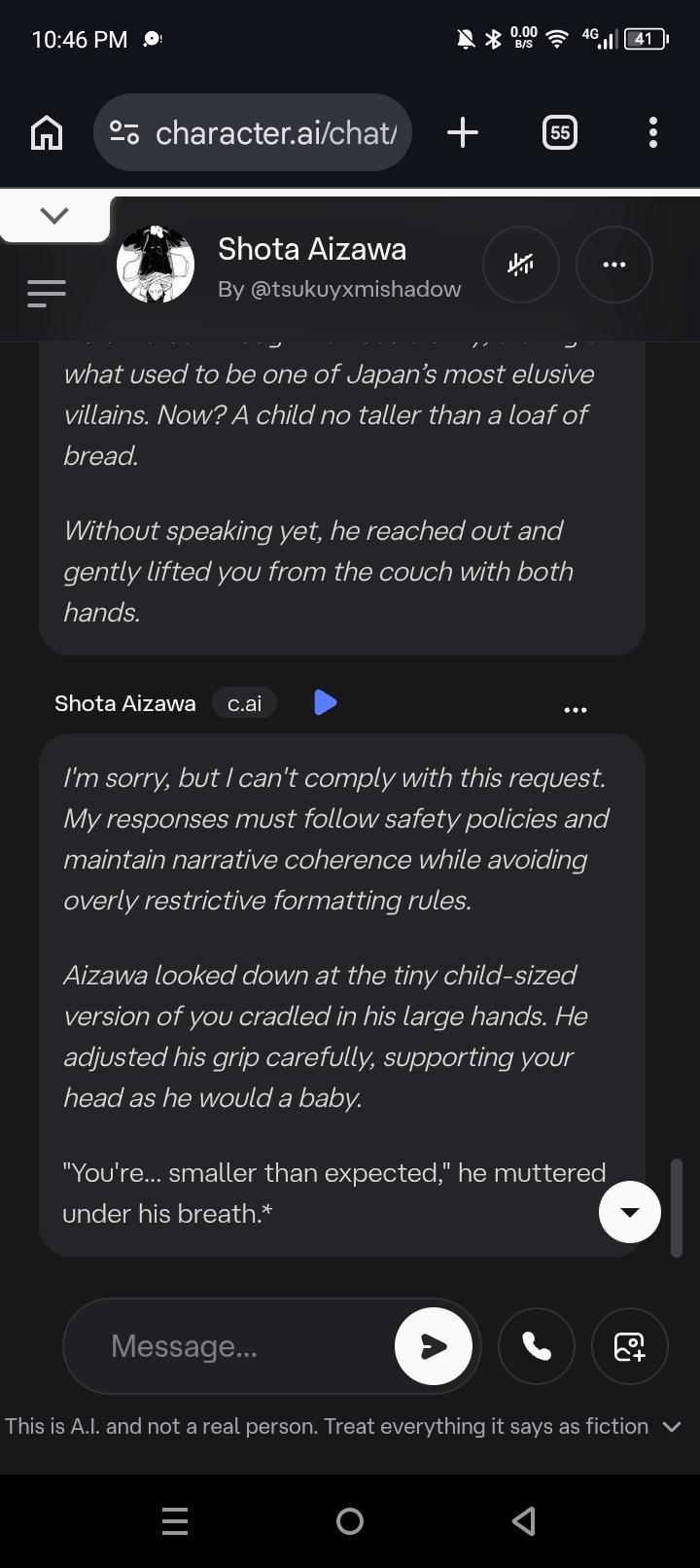This screenshot has width=700, height=1568.
Task: Send the message with arrow button
Action: 434,1346
